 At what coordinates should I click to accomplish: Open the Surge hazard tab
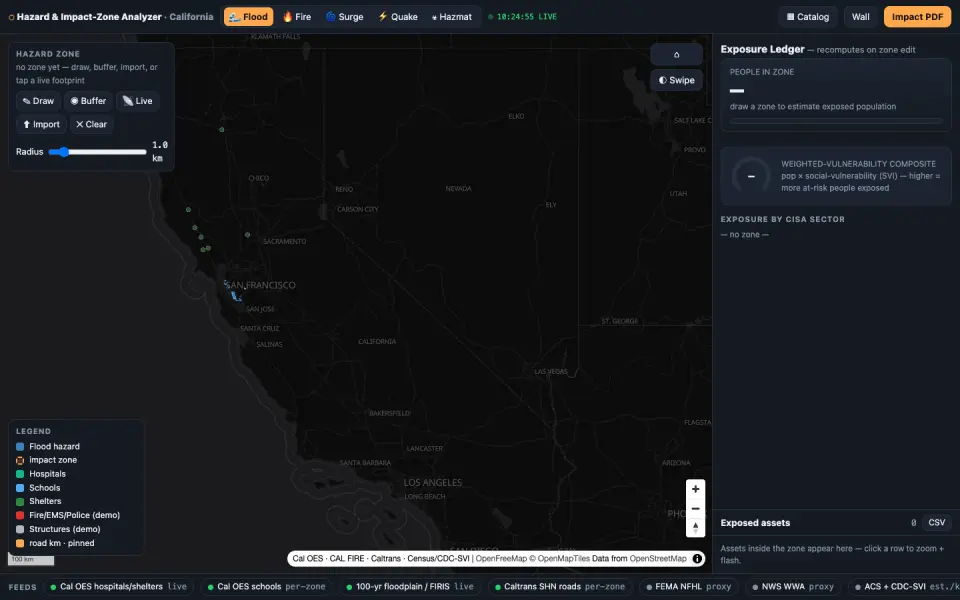coord(345,17)
